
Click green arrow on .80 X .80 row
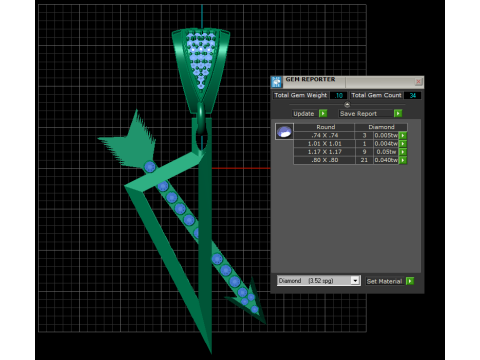(403, 160)
